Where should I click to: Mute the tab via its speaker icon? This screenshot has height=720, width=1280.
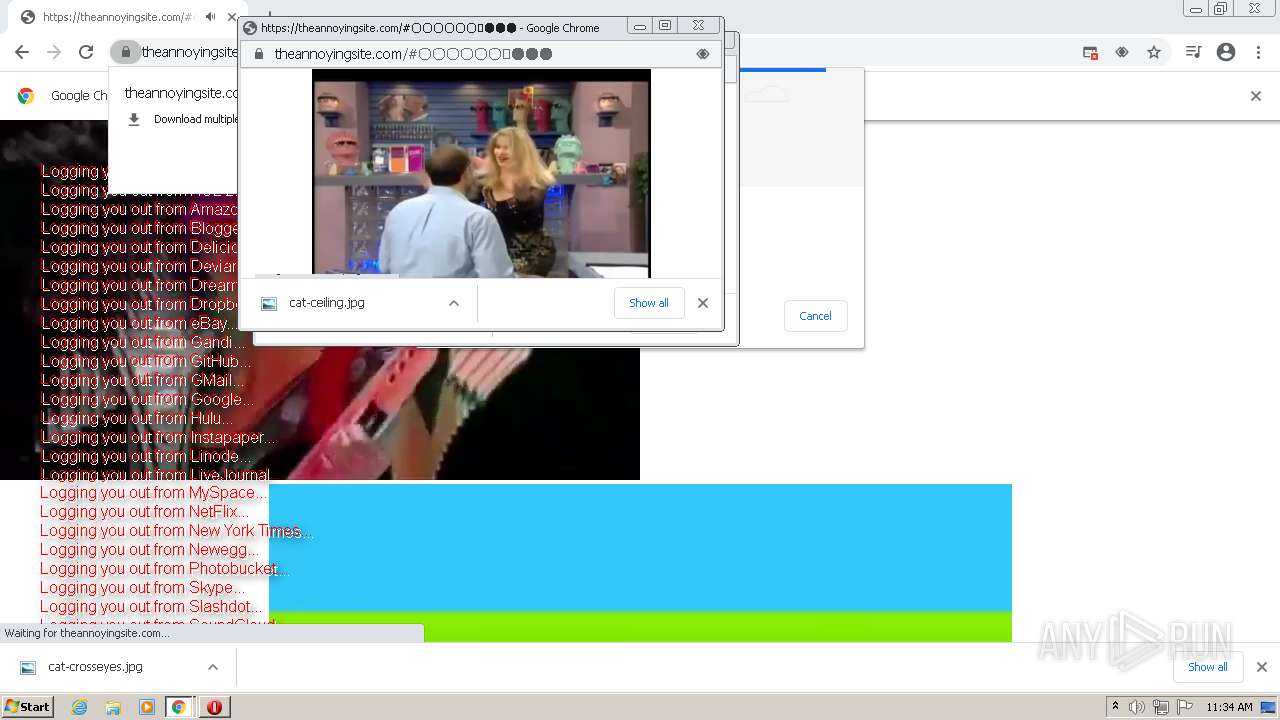click(210, 17)
